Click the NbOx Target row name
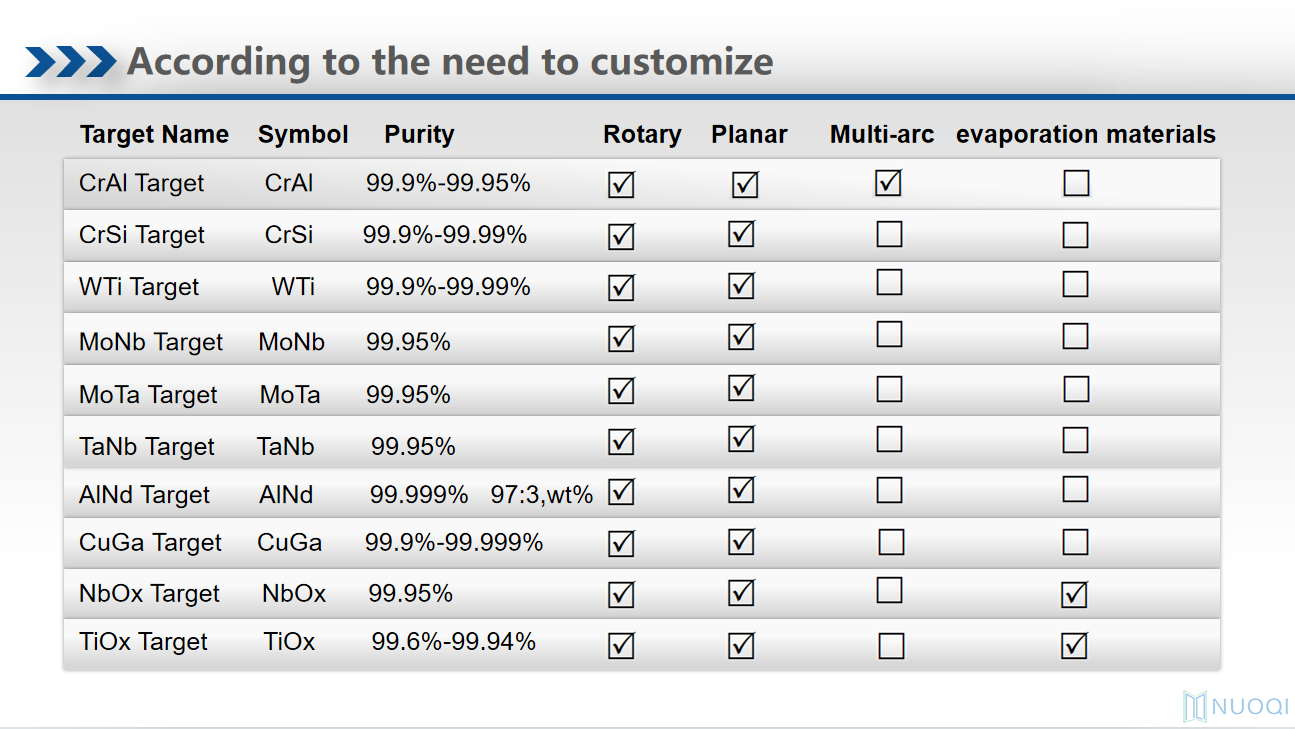 point(149,593)
